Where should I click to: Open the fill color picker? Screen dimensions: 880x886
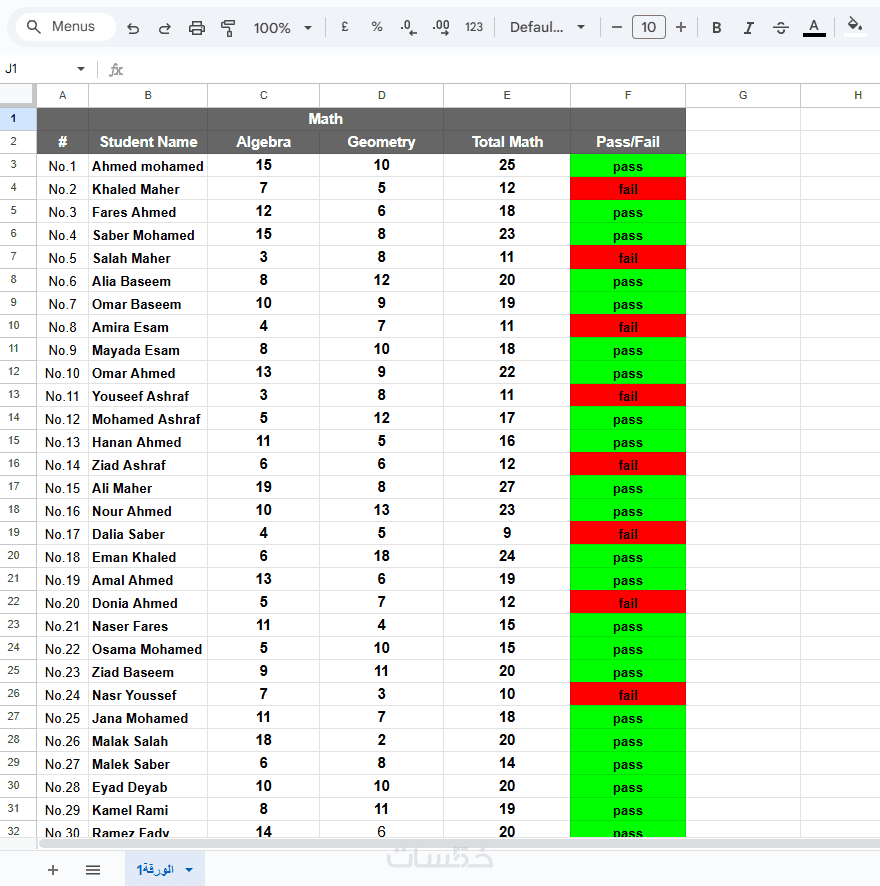click(x=855, y=26)
